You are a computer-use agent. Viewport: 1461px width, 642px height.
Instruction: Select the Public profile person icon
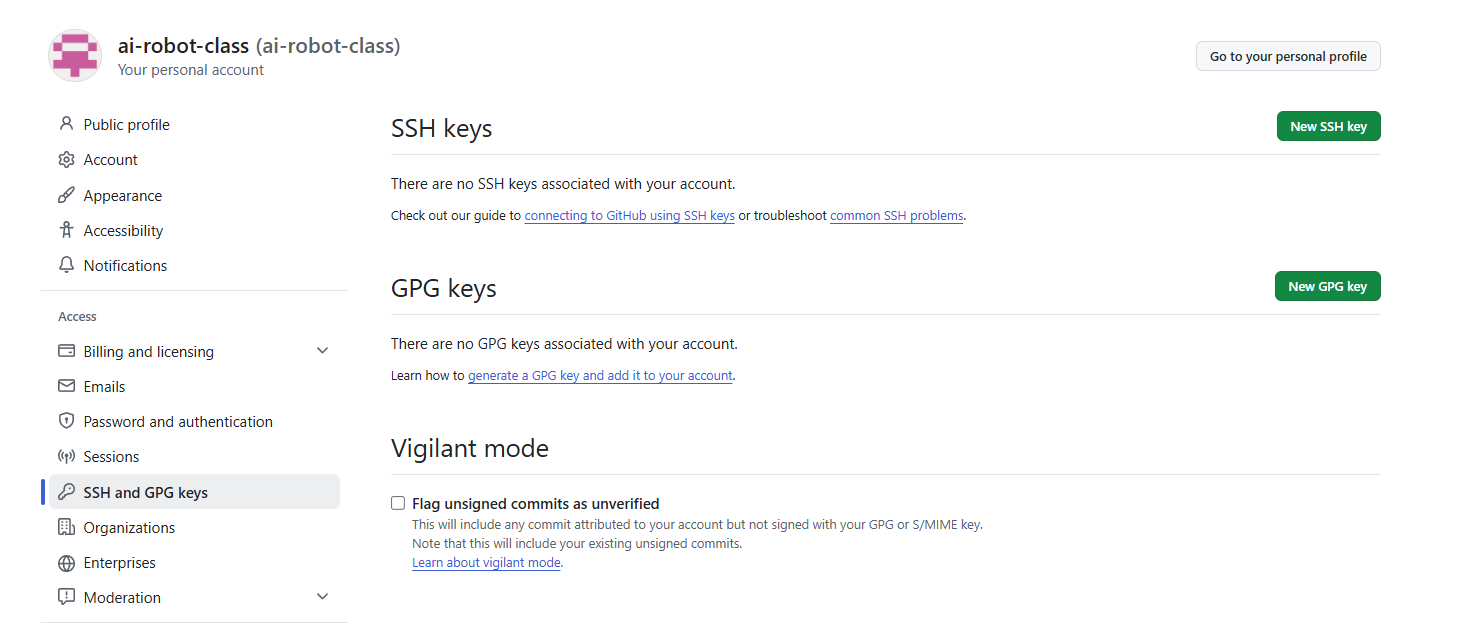point(66,123)
